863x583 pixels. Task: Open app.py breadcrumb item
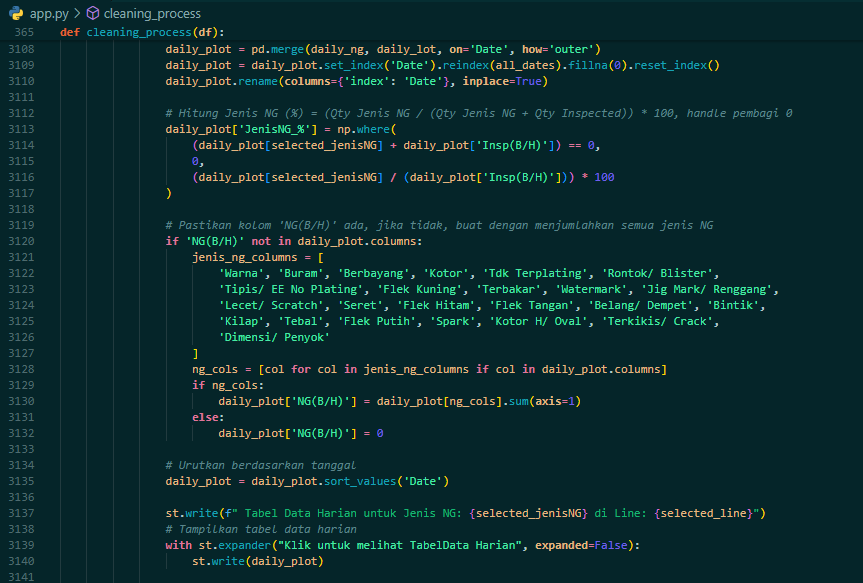point(49,13)
